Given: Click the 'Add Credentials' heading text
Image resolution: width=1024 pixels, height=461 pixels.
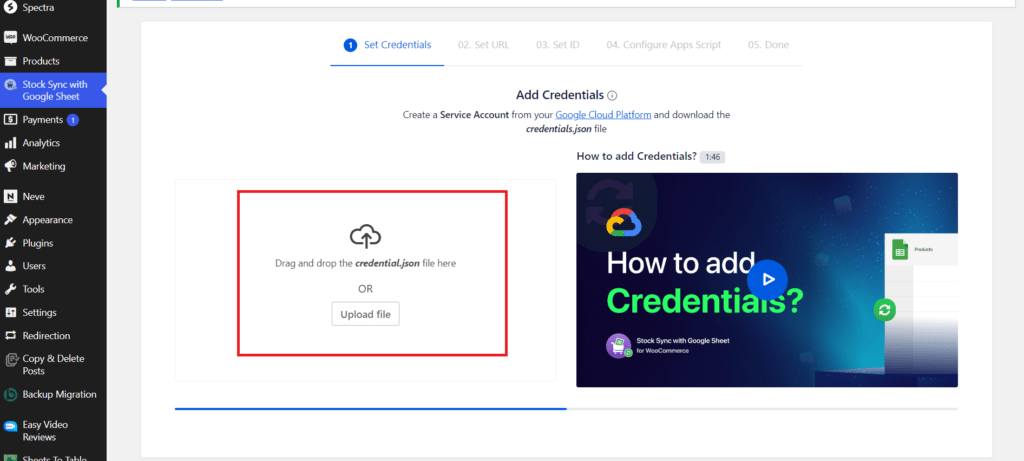Looking at the screenshot, I should [x=560, y=95].
